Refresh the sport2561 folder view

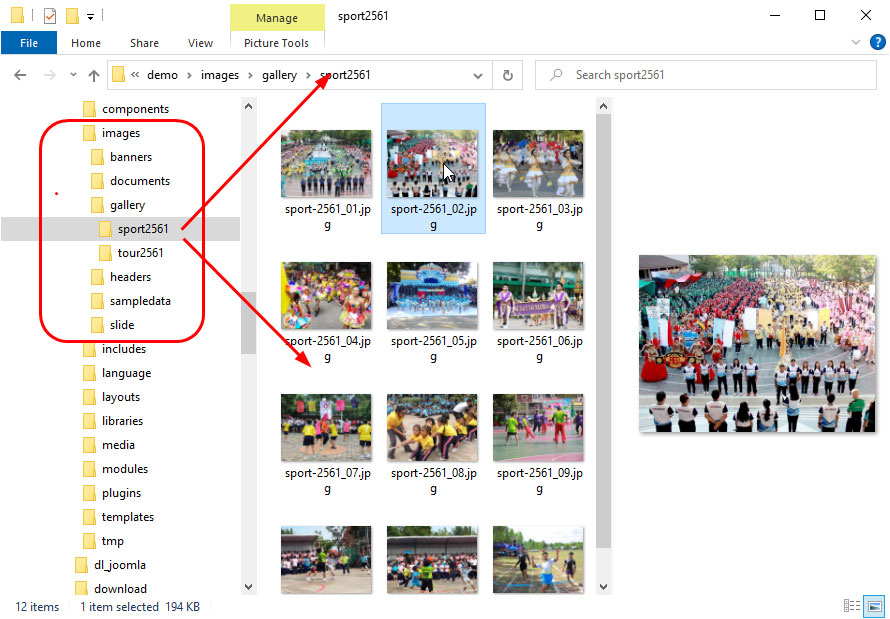507,75
